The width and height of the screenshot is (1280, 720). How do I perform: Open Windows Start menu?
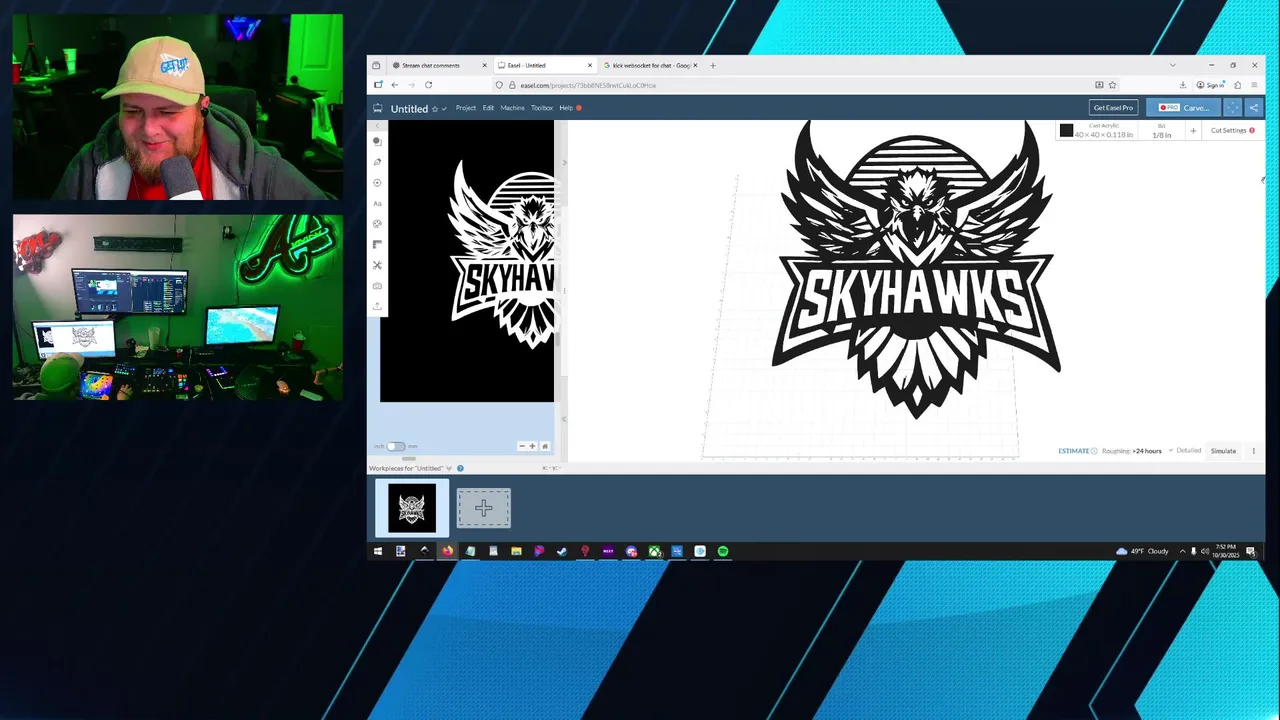click(x=378, y=551)
